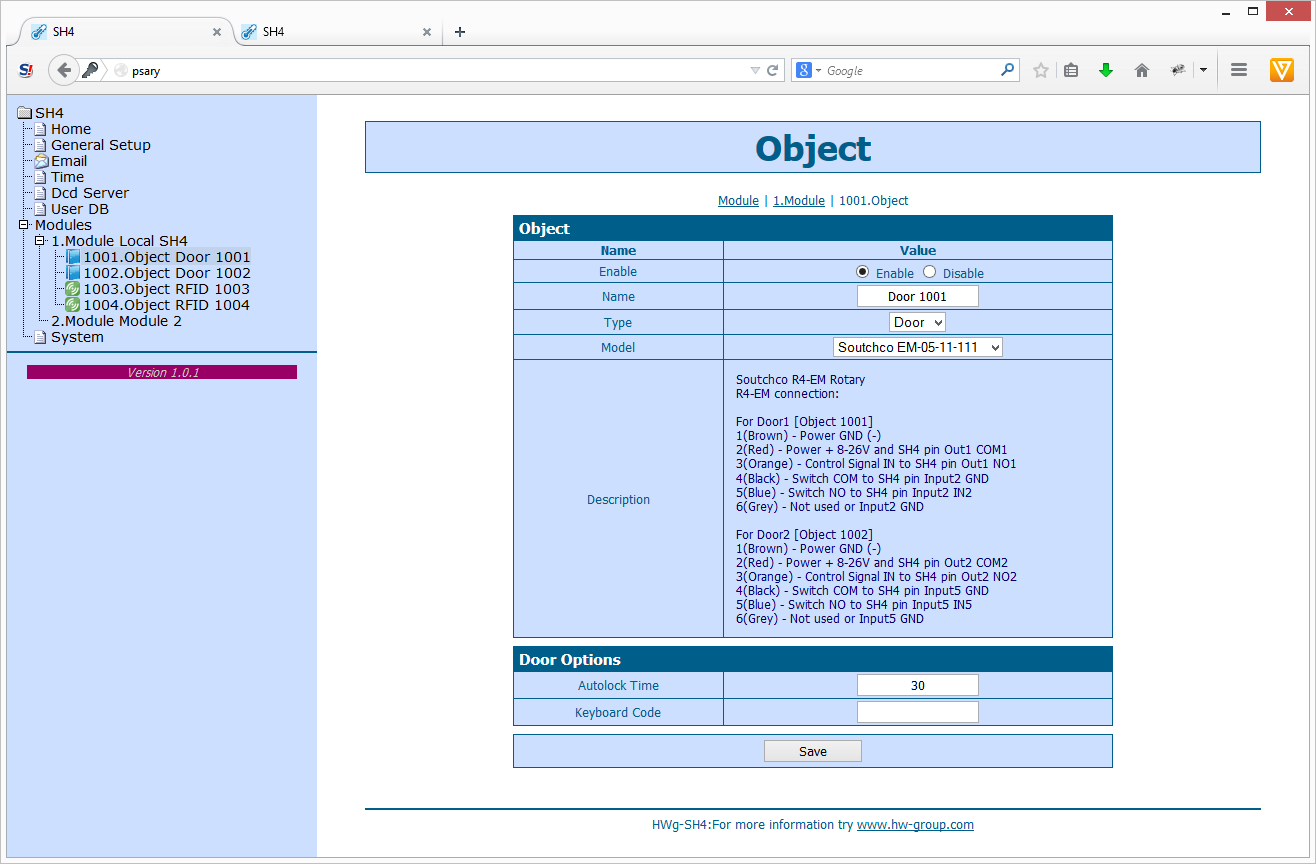Image resolution: width=1316 pixels, height=864 pixels.
Task: Click the Keyboard Code field
Action: 917,712
